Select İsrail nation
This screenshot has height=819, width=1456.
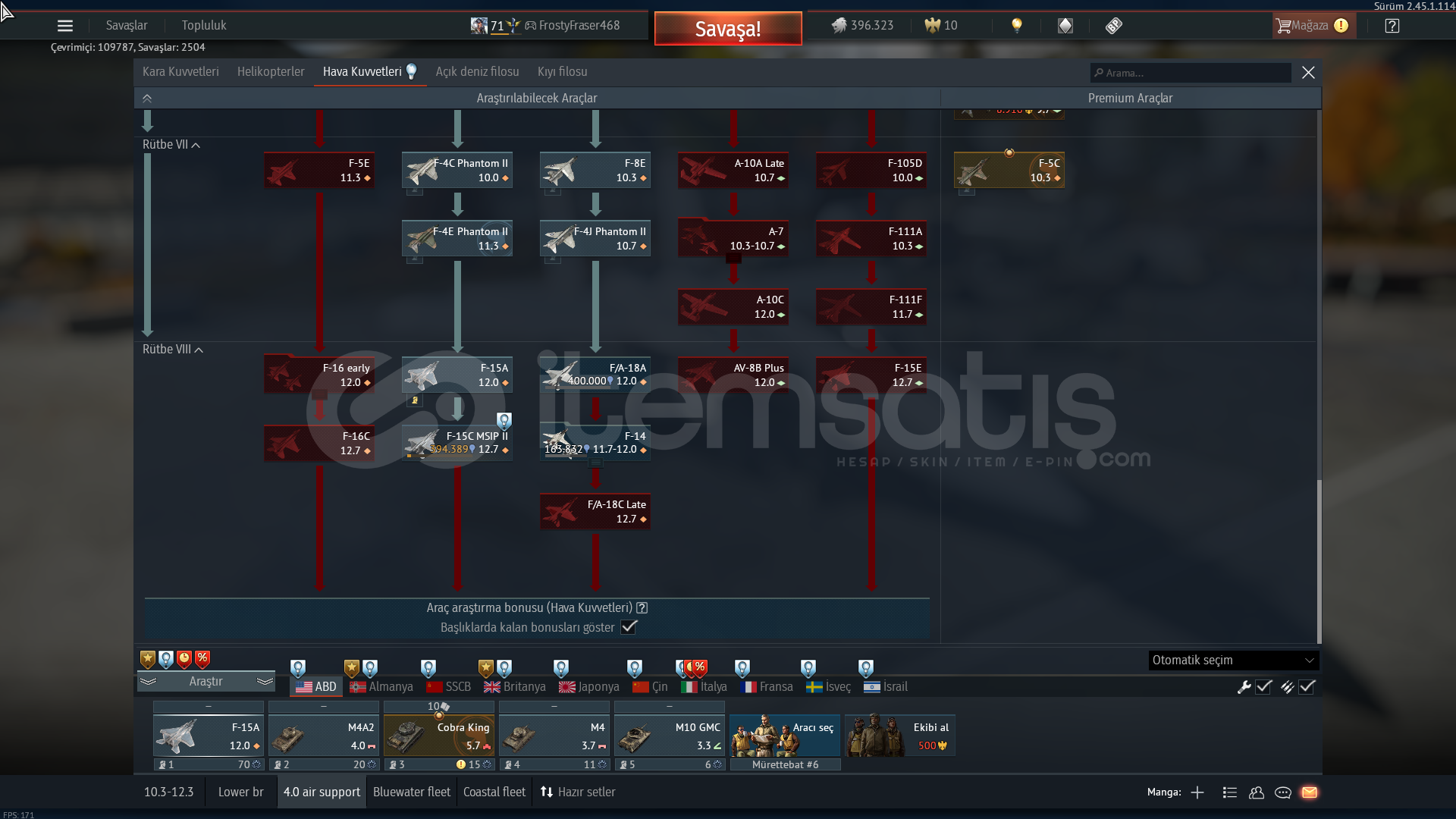(x=886, y=686)
